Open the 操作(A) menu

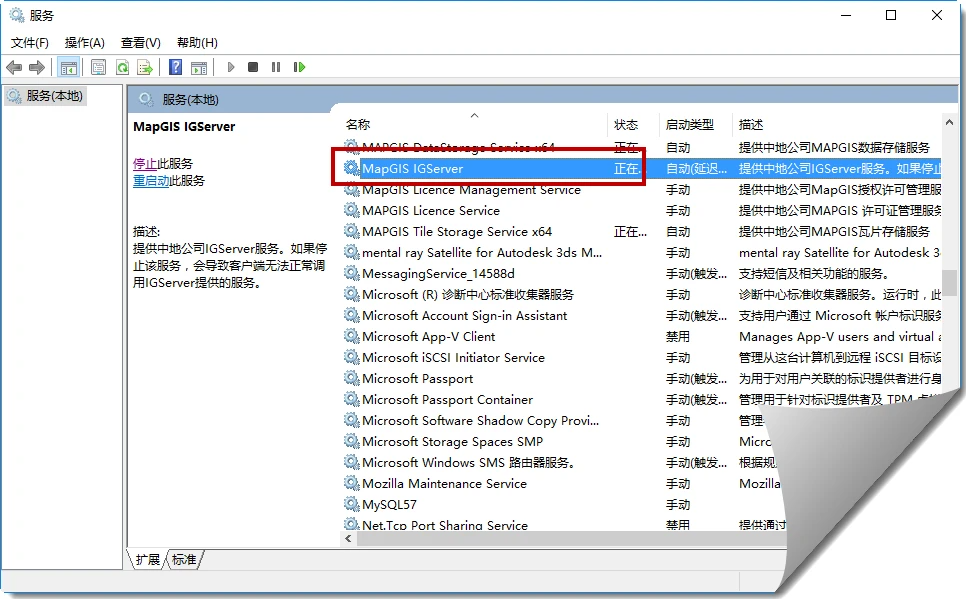click(84, 43)
